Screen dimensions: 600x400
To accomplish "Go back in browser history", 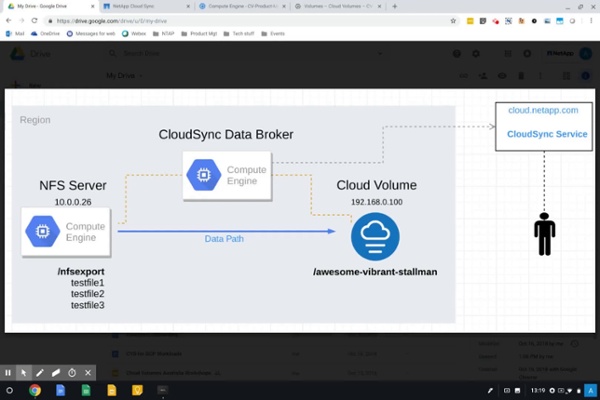I will [9, 21].
